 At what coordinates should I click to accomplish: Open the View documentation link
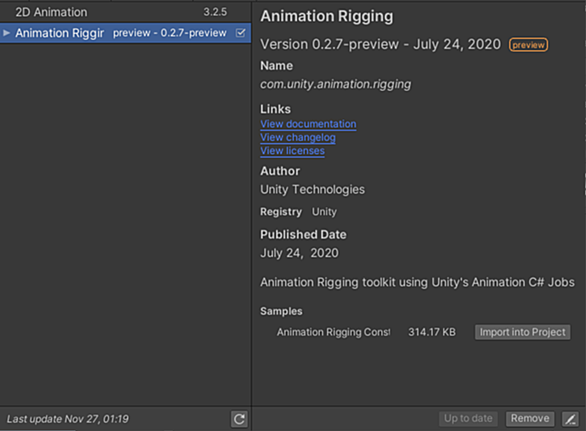pyautogui.click(x=308, y=124)
